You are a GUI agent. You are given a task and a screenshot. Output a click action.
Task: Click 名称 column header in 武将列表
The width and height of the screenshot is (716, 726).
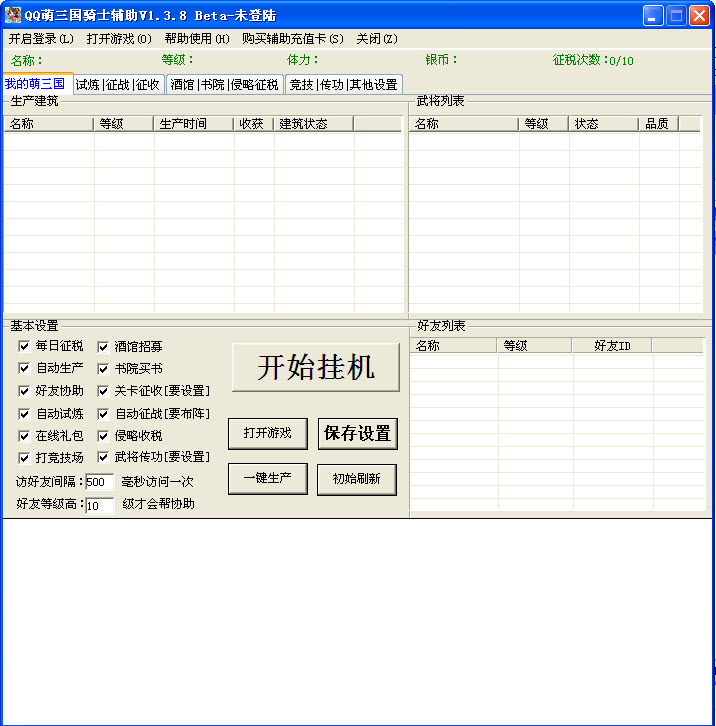coord(464,124)
